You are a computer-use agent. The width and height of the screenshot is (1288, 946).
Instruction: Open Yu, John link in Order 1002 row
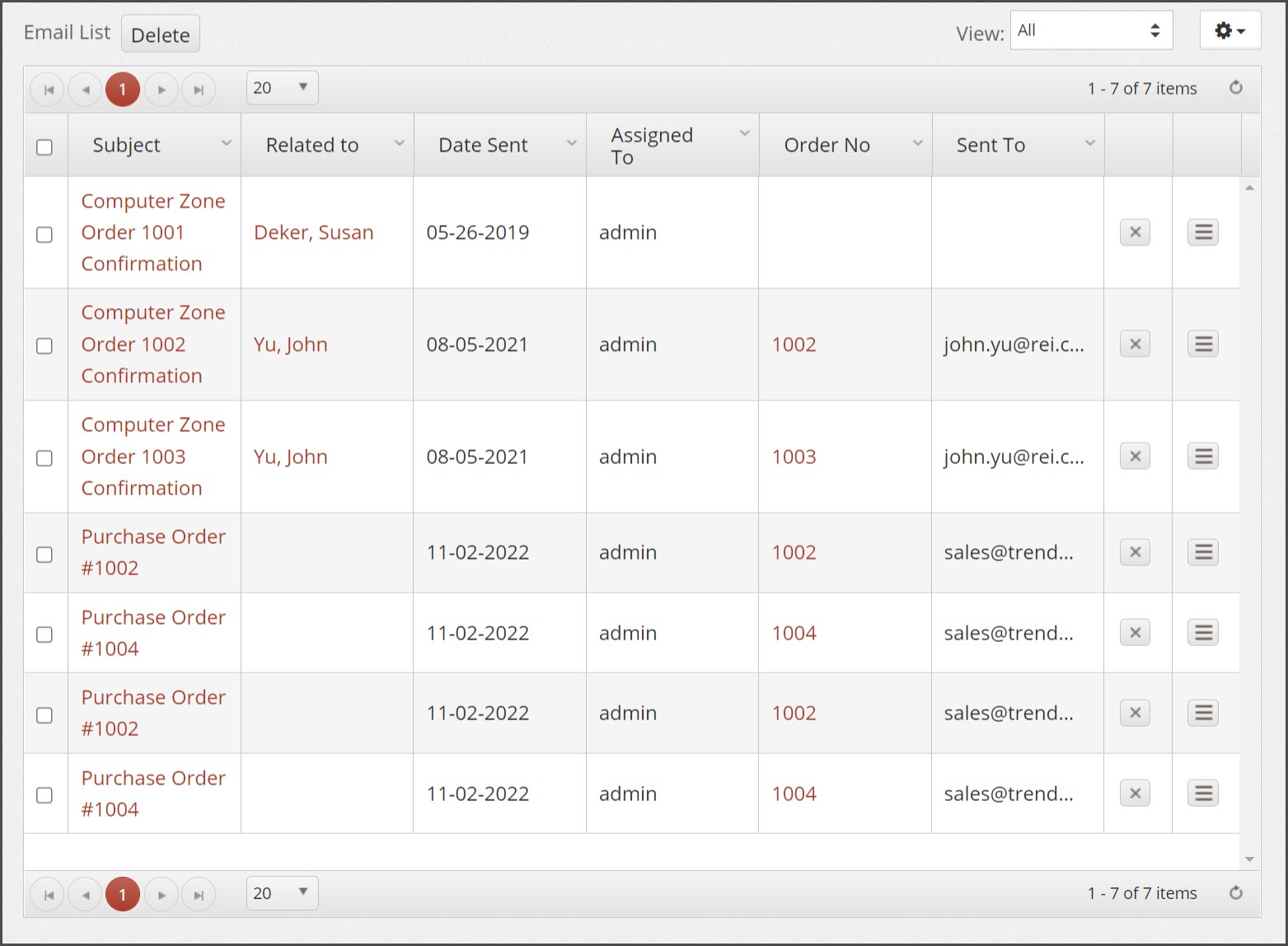point(290,344)
